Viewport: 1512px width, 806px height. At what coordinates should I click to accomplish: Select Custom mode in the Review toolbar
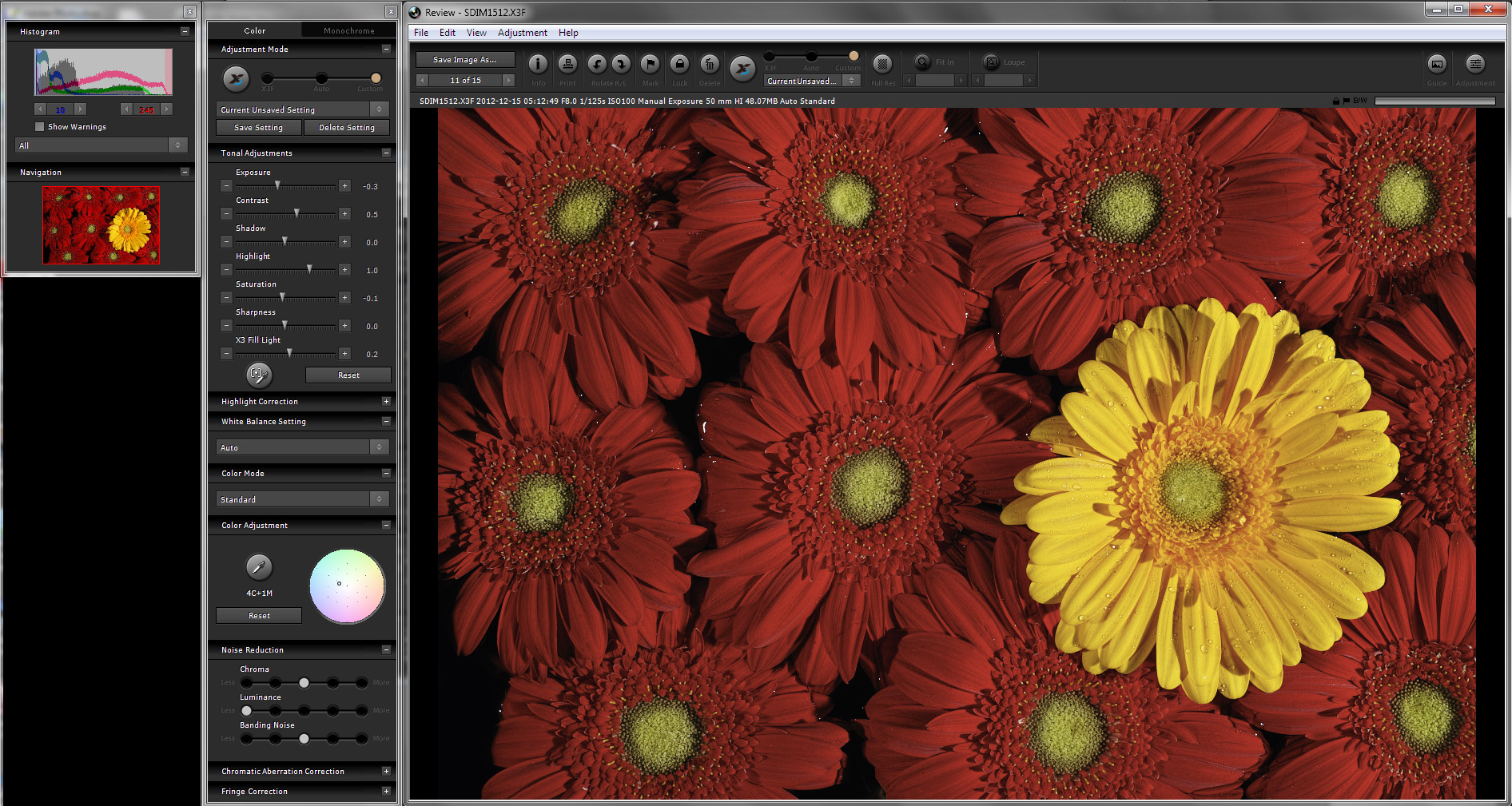pyautogui.click(x=853, y=56)
